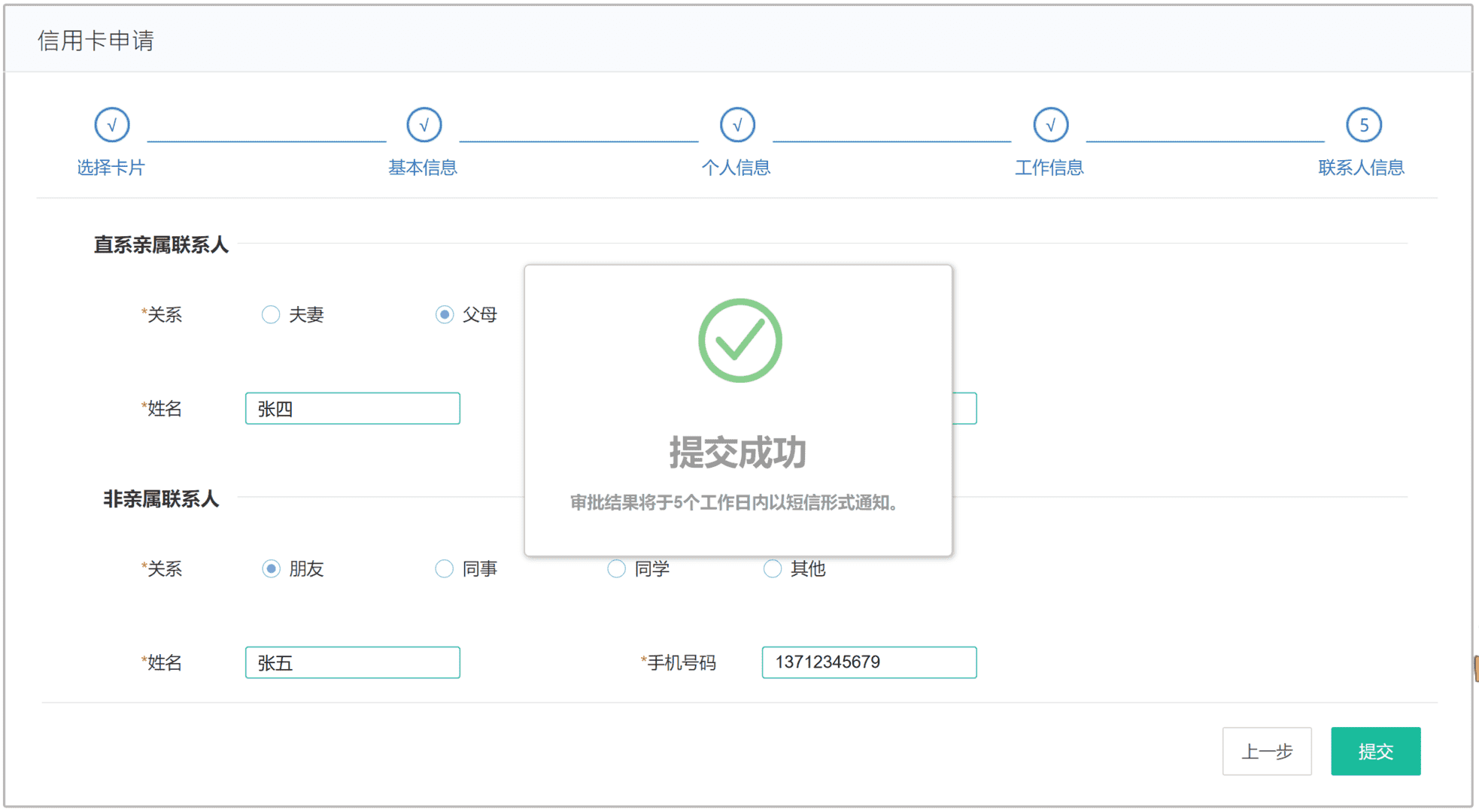
Task: Select the 同事 relationship radio button
Action: tap(445, 568)
